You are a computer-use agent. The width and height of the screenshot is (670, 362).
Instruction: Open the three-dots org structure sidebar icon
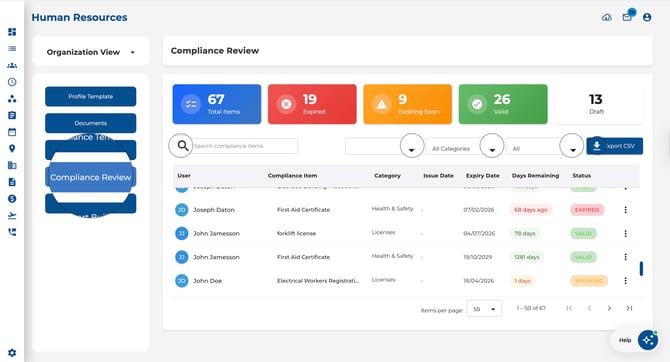[12, 99]
